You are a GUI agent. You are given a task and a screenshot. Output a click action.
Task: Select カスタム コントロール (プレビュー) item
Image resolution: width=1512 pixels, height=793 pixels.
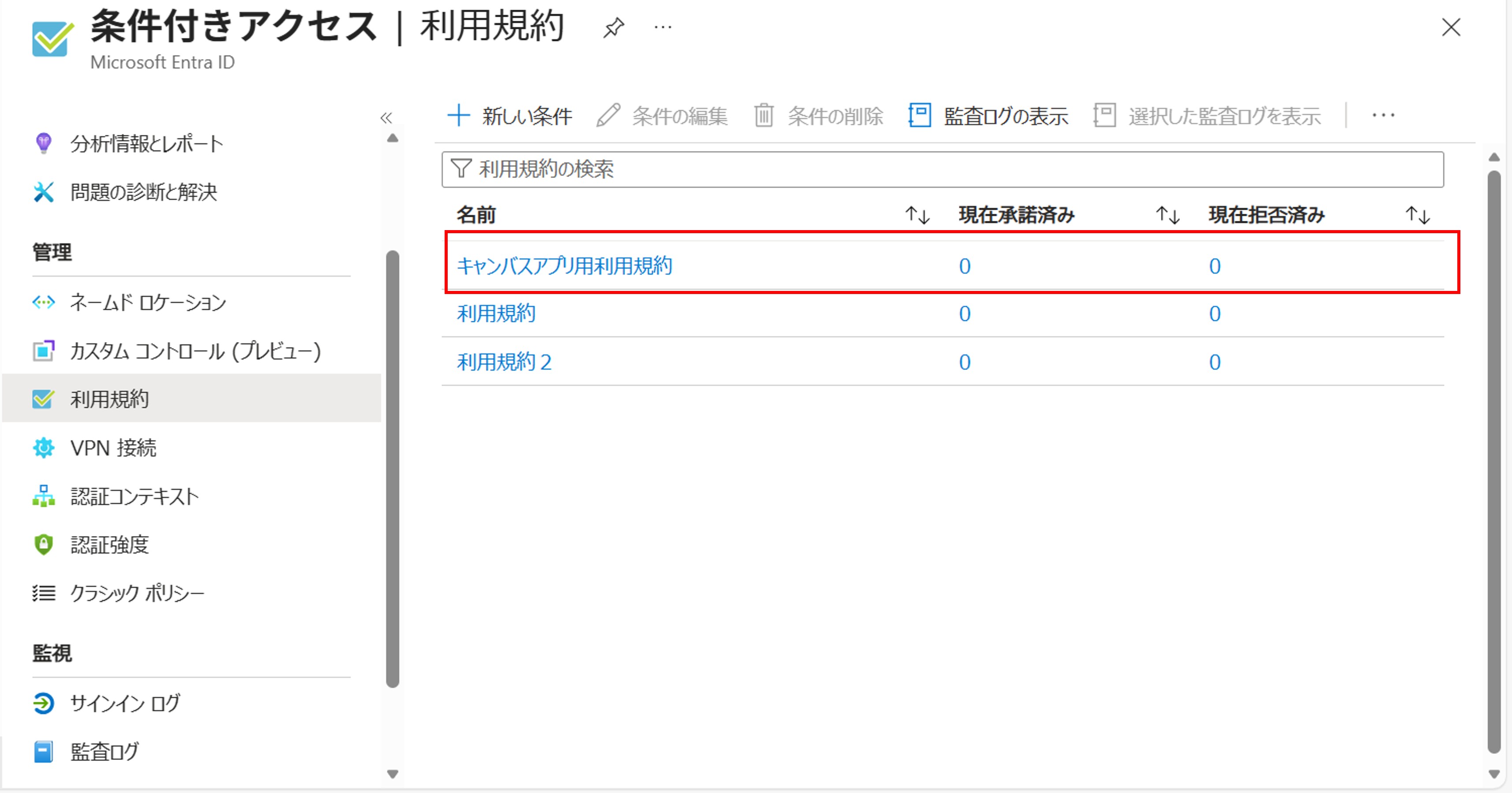[x=195, y=351]
